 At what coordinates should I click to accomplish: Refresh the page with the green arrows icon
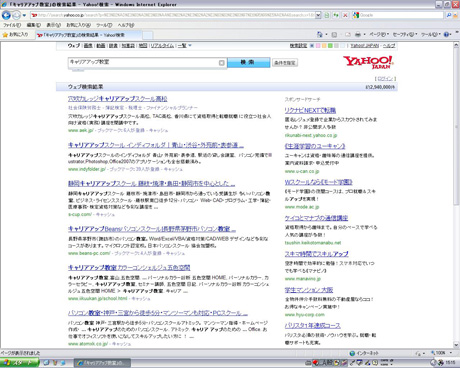(336, 15)
